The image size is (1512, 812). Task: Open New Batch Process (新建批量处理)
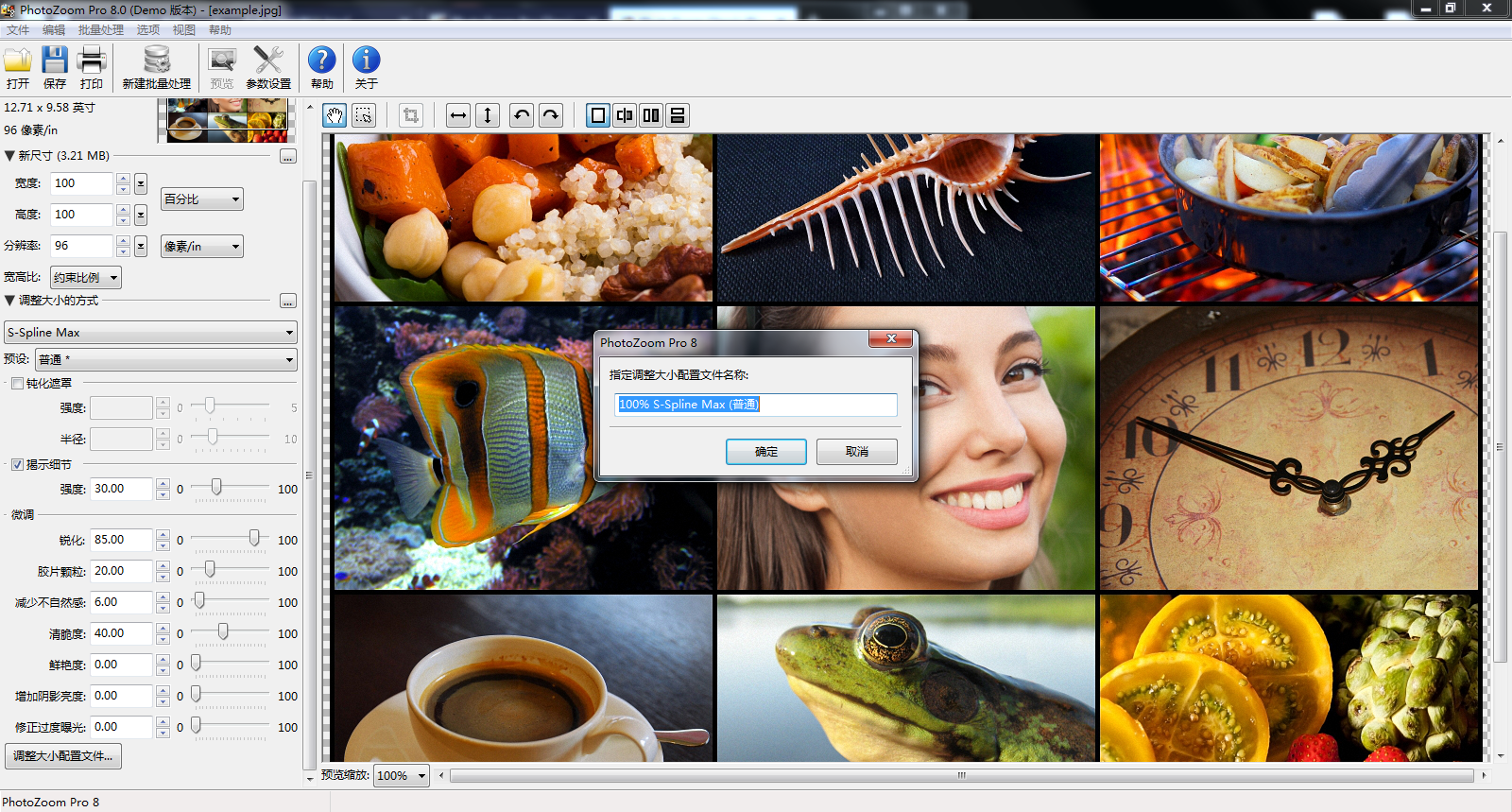click(156, 61)
